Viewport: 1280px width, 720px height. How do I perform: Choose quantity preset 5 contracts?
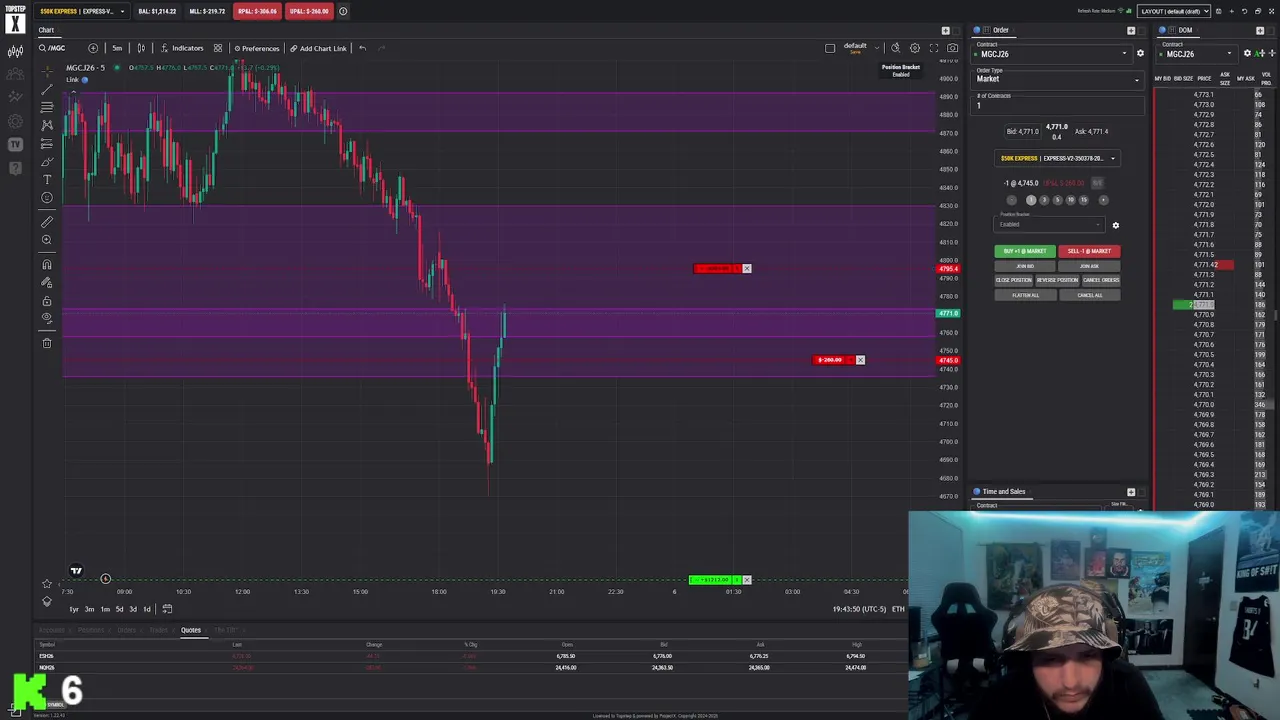pos(1057,200)
